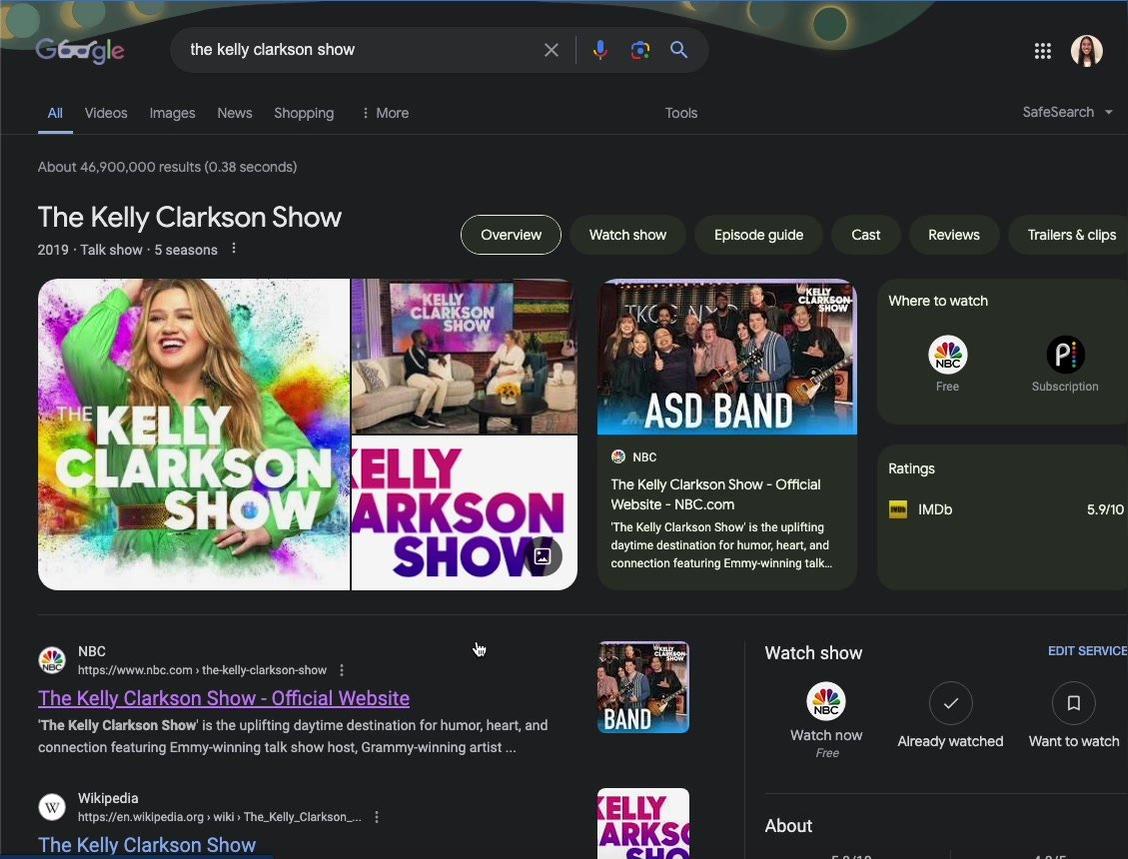Select the Trailers & clips chip
The height and width of the screenshot is (859, 1128).
tap(1069, 235)
